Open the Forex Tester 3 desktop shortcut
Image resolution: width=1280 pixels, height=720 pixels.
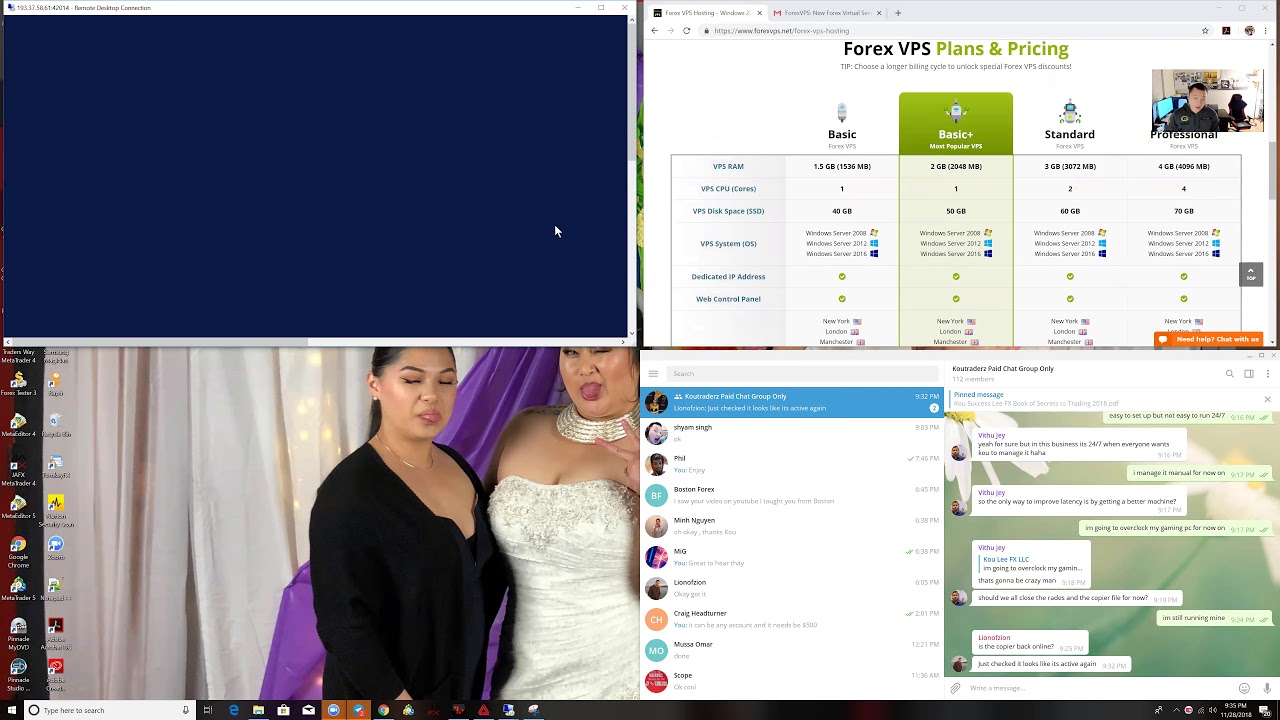tap(18, 383)
